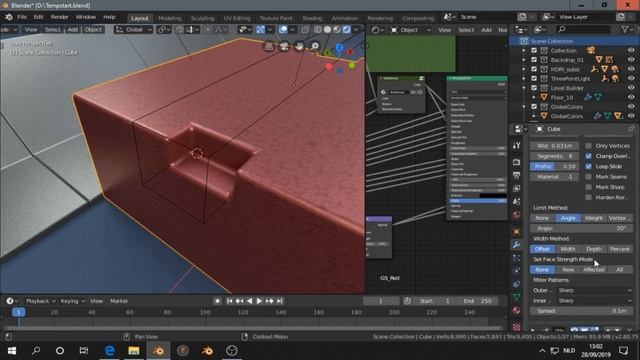
Task: Open the Render properties tab
Action: [x=516, y=162]
